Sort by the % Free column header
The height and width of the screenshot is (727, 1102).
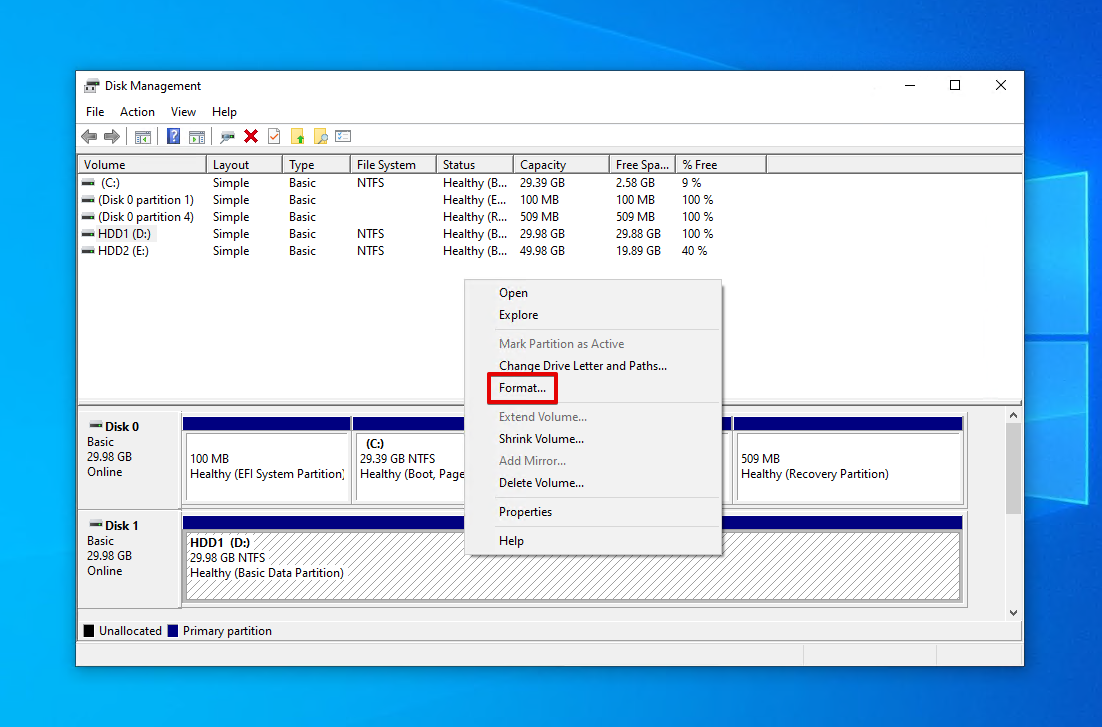(720, 165)
